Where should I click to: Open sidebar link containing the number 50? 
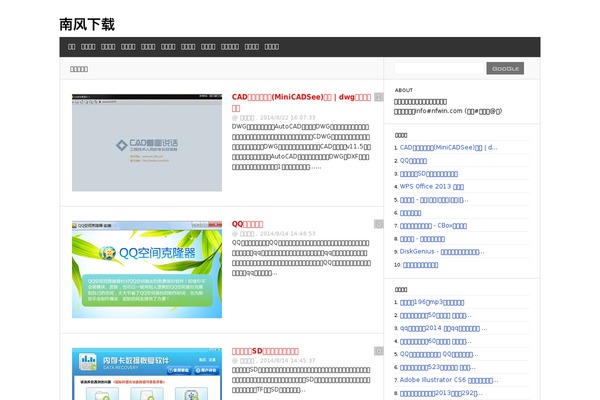(435, 315)
